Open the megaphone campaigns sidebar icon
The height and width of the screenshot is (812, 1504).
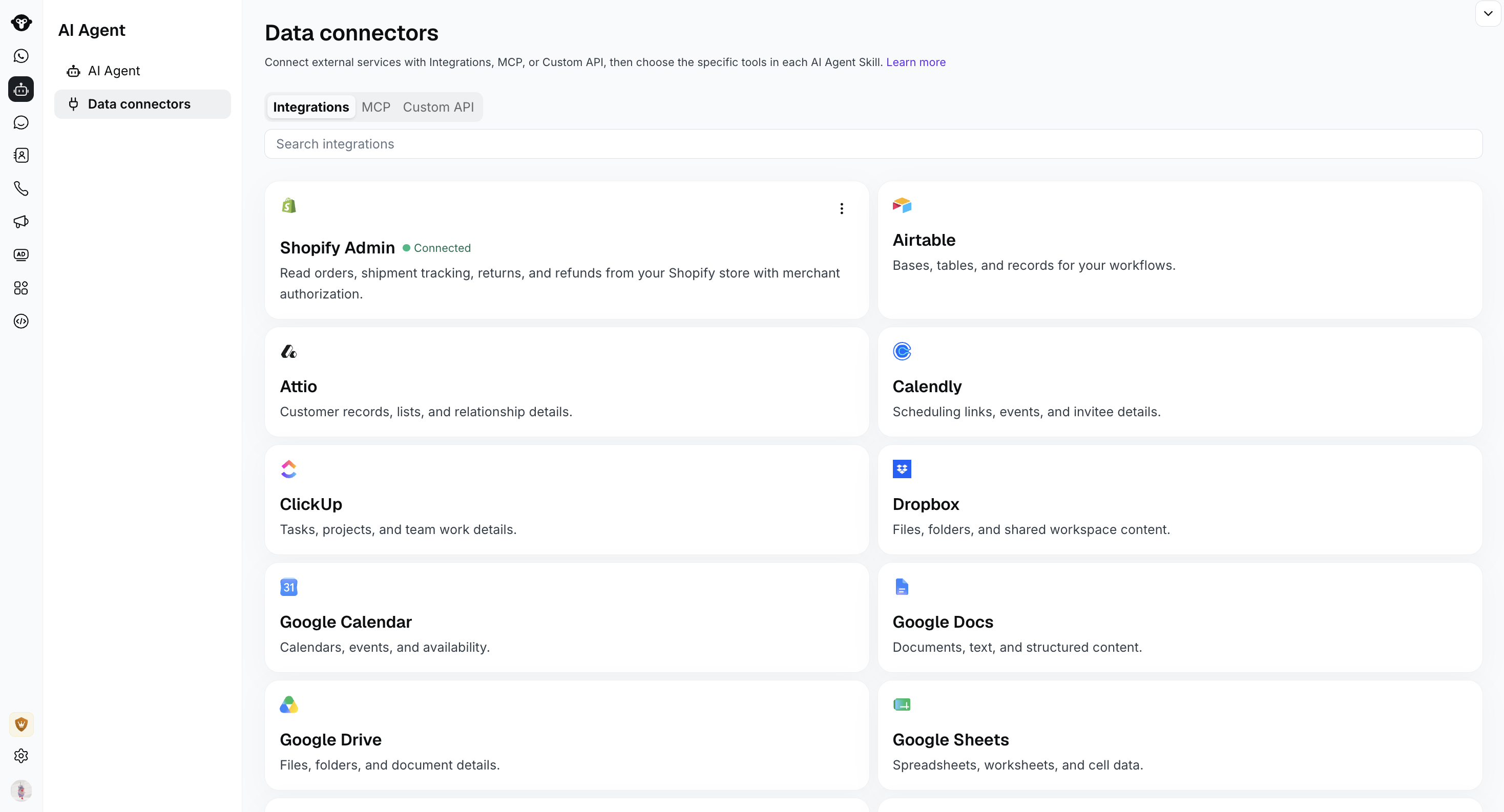tap(21, 222)
